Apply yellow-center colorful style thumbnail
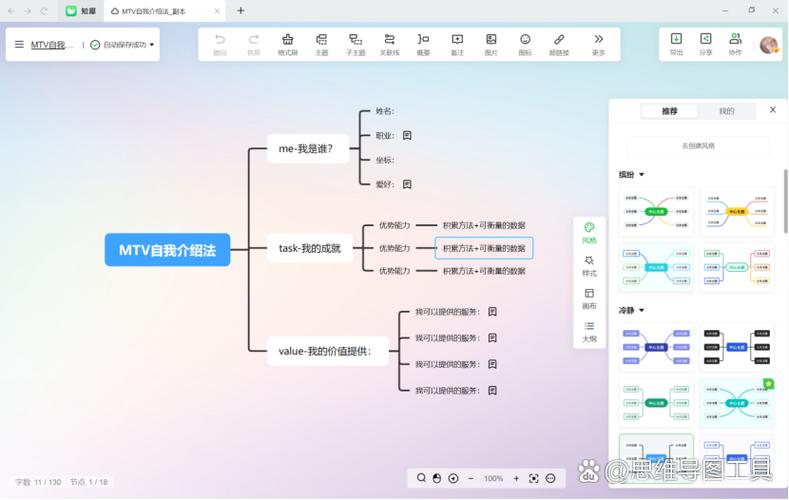 tap(737, 211)
